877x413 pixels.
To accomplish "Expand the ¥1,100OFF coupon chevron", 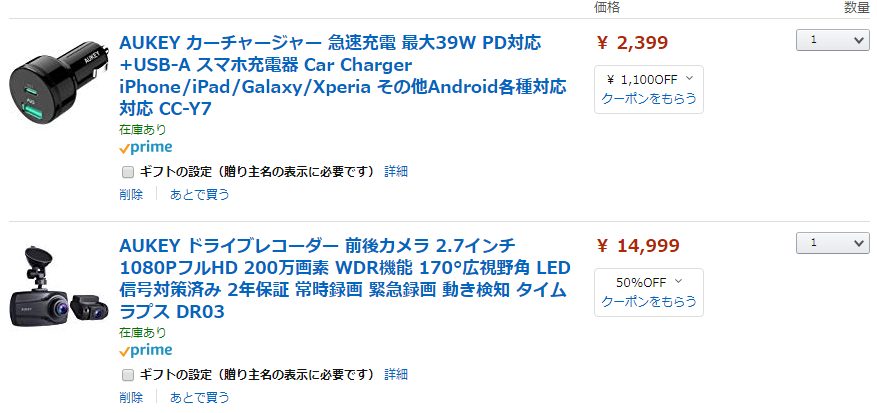I will (689, 78).
